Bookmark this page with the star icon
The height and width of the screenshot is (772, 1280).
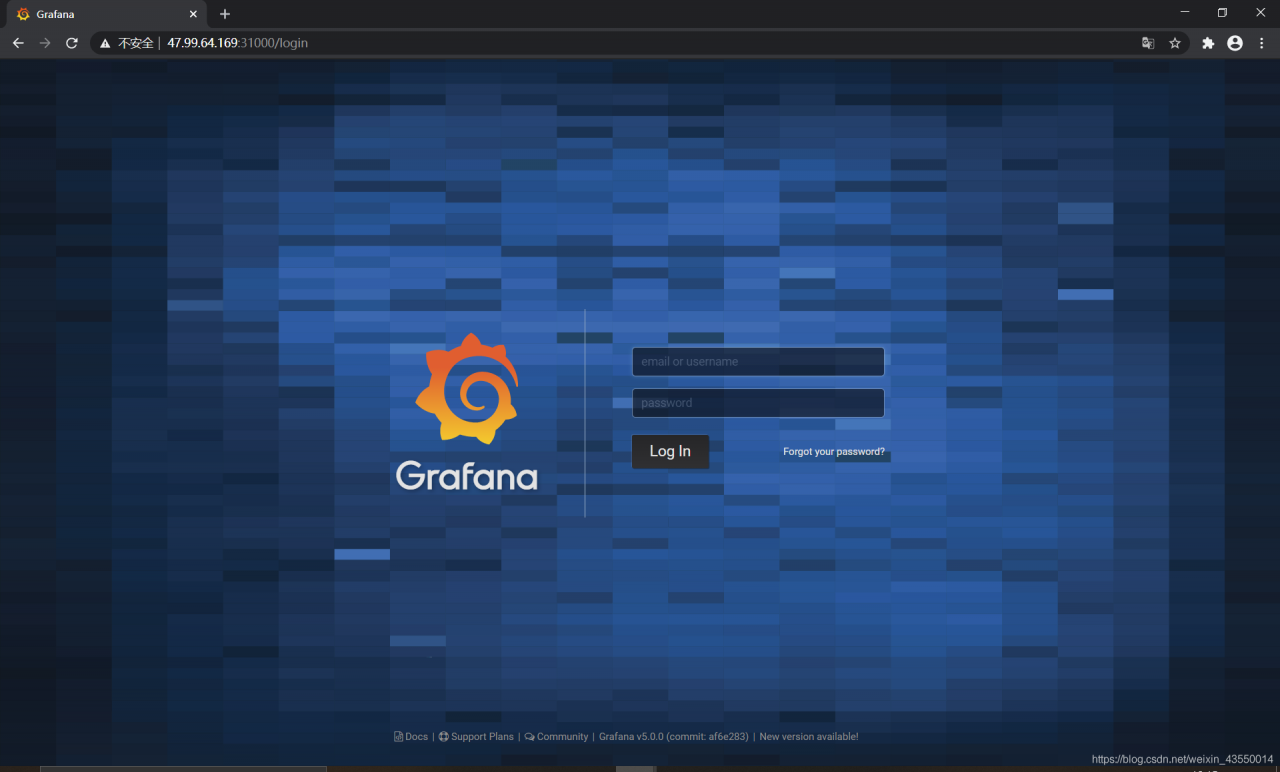[1175, 43]
